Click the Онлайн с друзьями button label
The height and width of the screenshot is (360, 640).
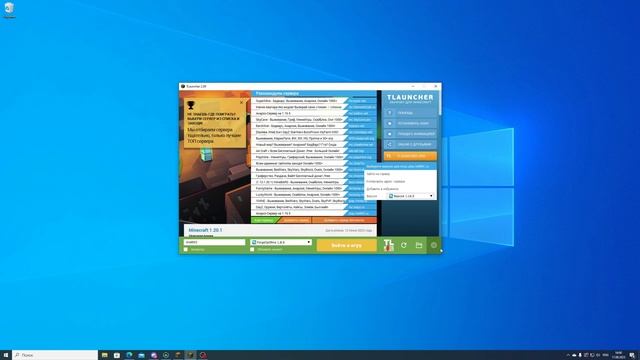click(x=415, y=144)
